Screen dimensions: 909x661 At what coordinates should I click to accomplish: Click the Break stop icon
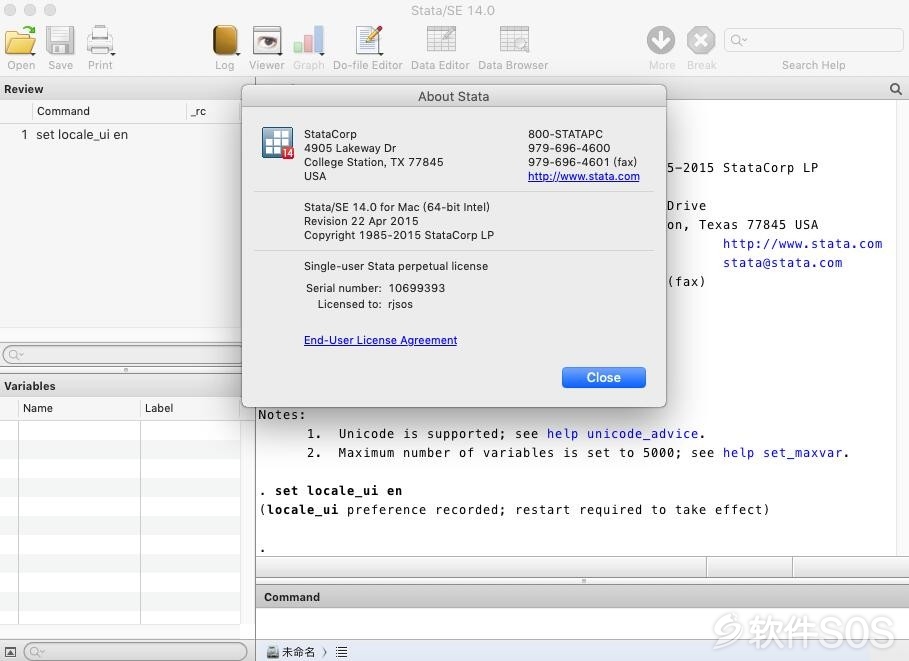point(701,41)
